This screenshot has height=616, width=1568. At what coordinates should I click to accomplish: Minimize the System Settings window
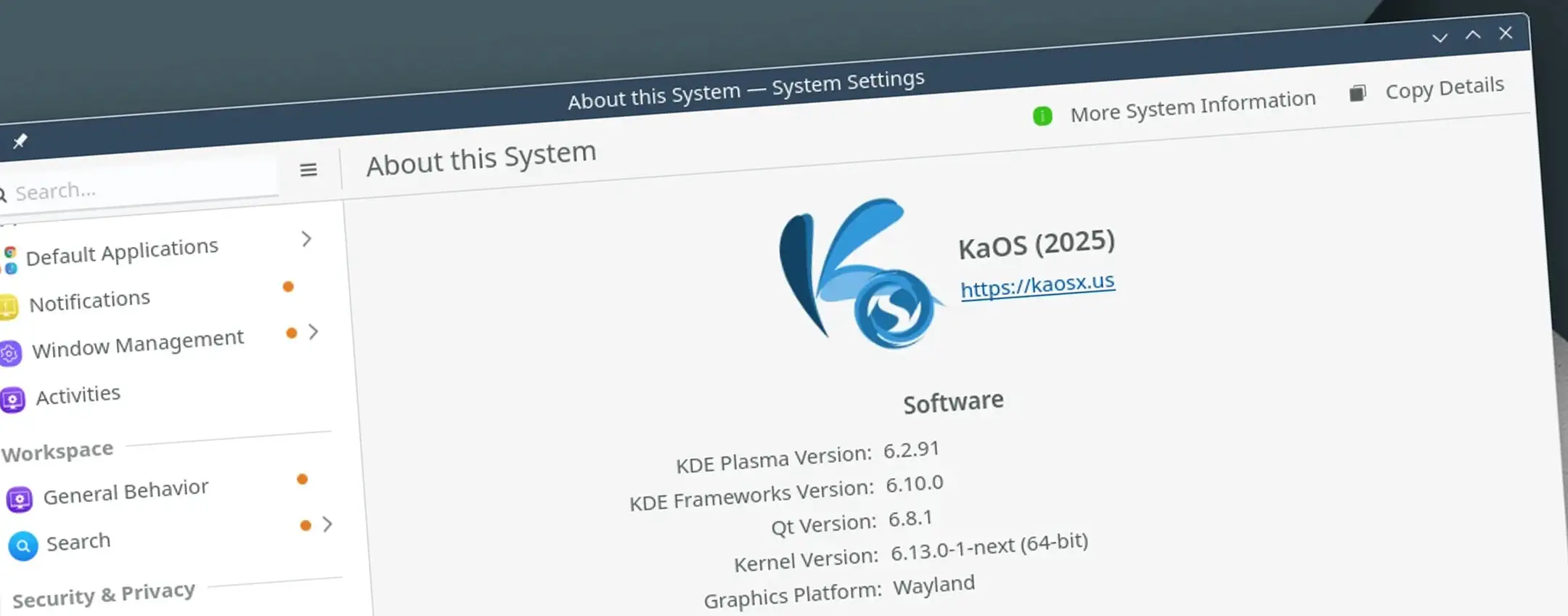pyautogui.click(x=1440, y=38)
